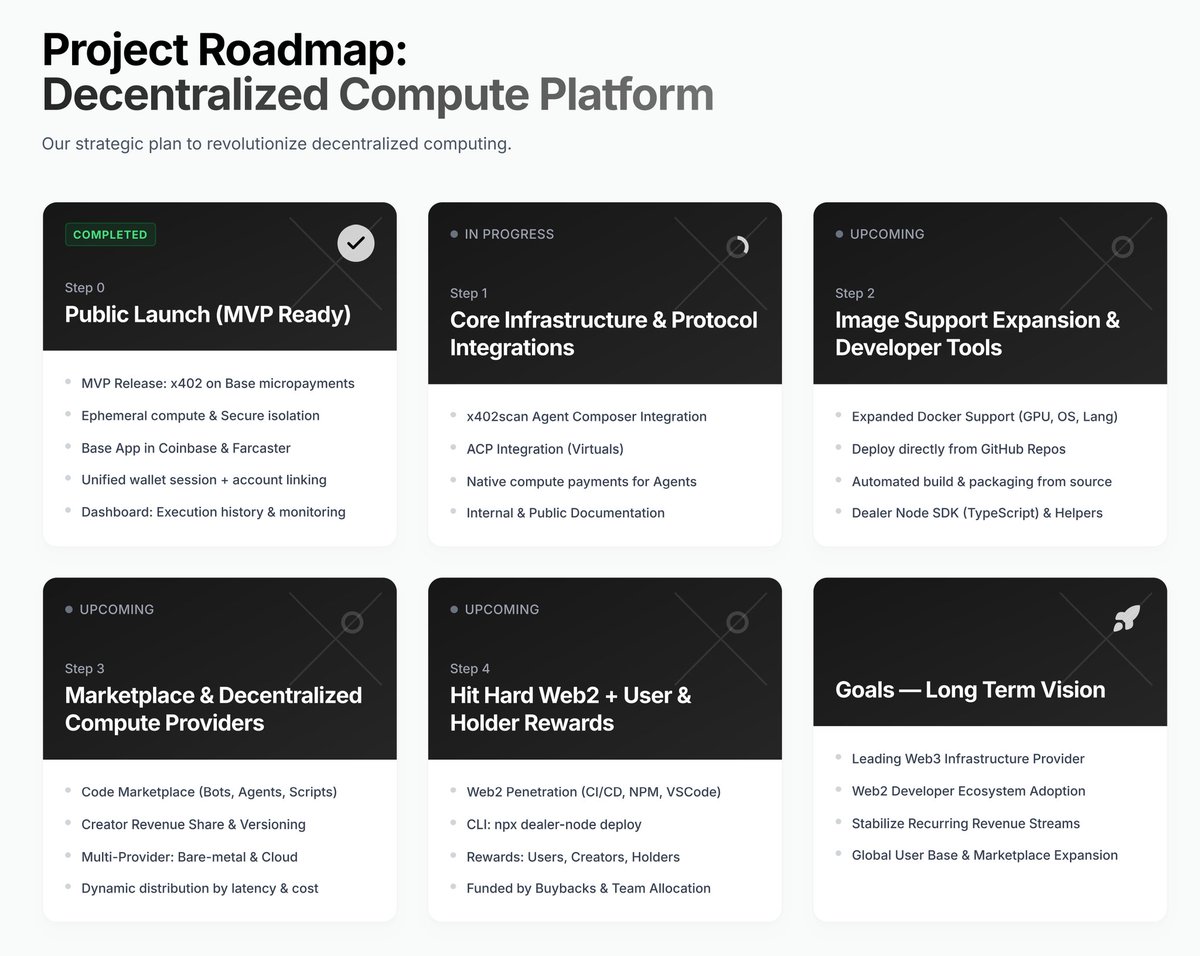
Task: Click the IN PROGRESS status label
Action: (x=508, y=234)
